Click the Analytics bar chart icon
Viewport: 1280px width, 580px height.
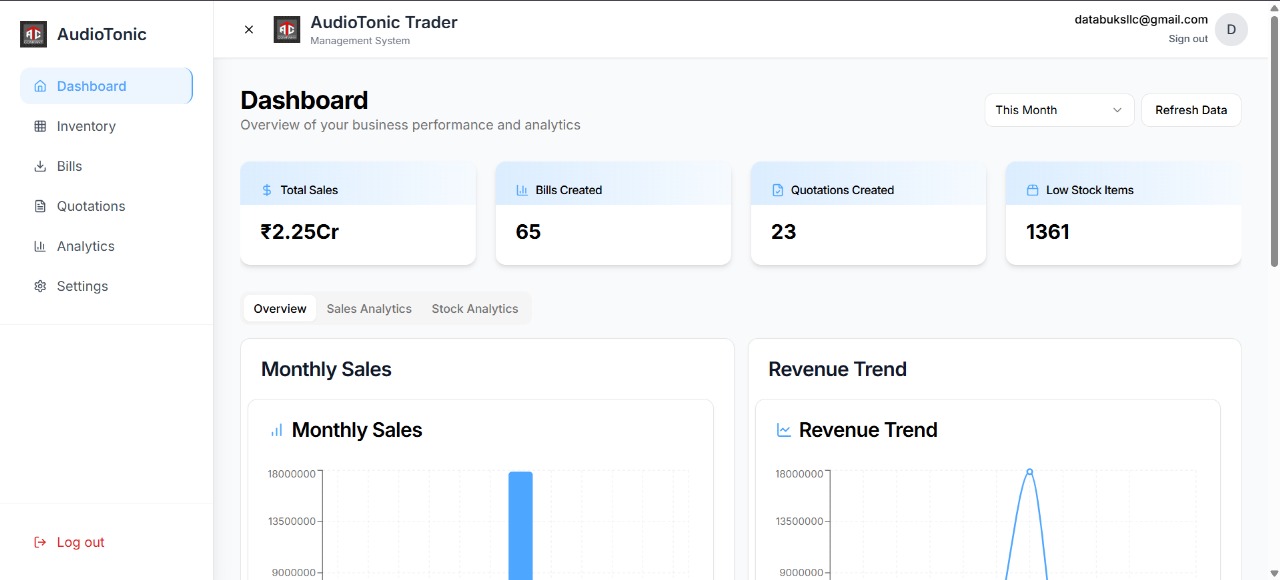[40, 246]
